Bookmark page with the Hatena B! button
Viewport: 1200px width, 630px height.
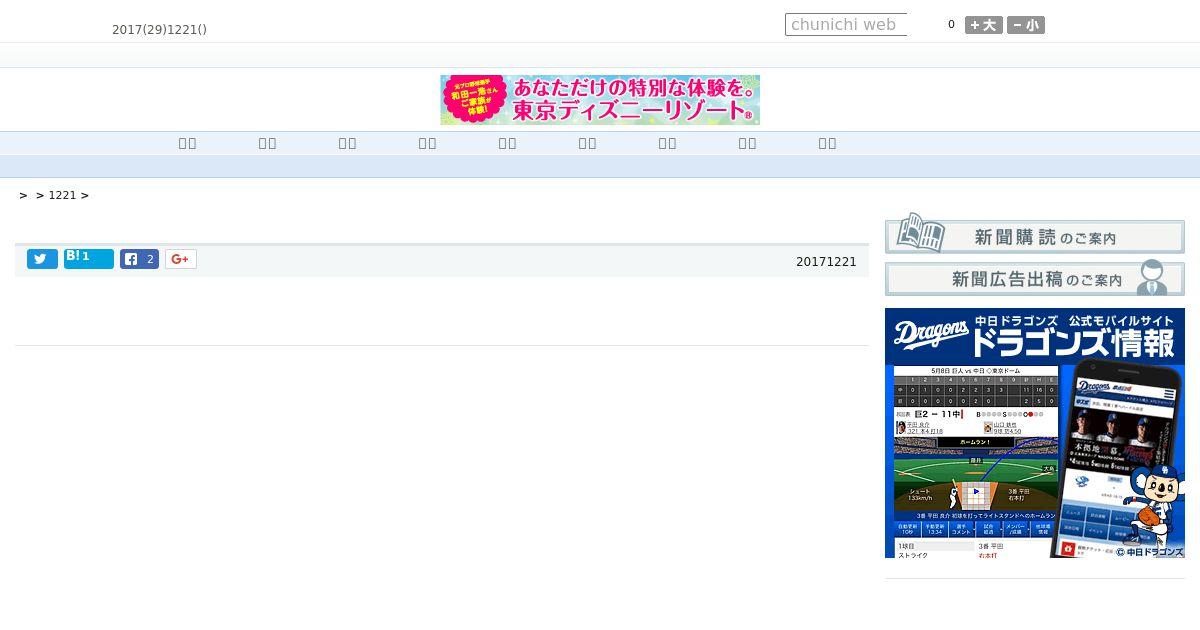(x=89, y=259)
